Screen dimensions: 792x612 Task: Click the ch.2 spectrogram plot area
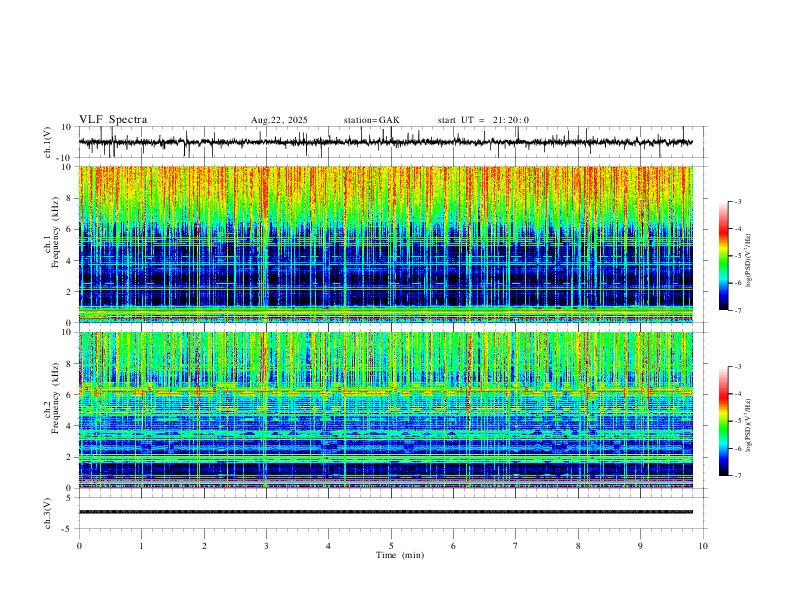tap(385, 410)
